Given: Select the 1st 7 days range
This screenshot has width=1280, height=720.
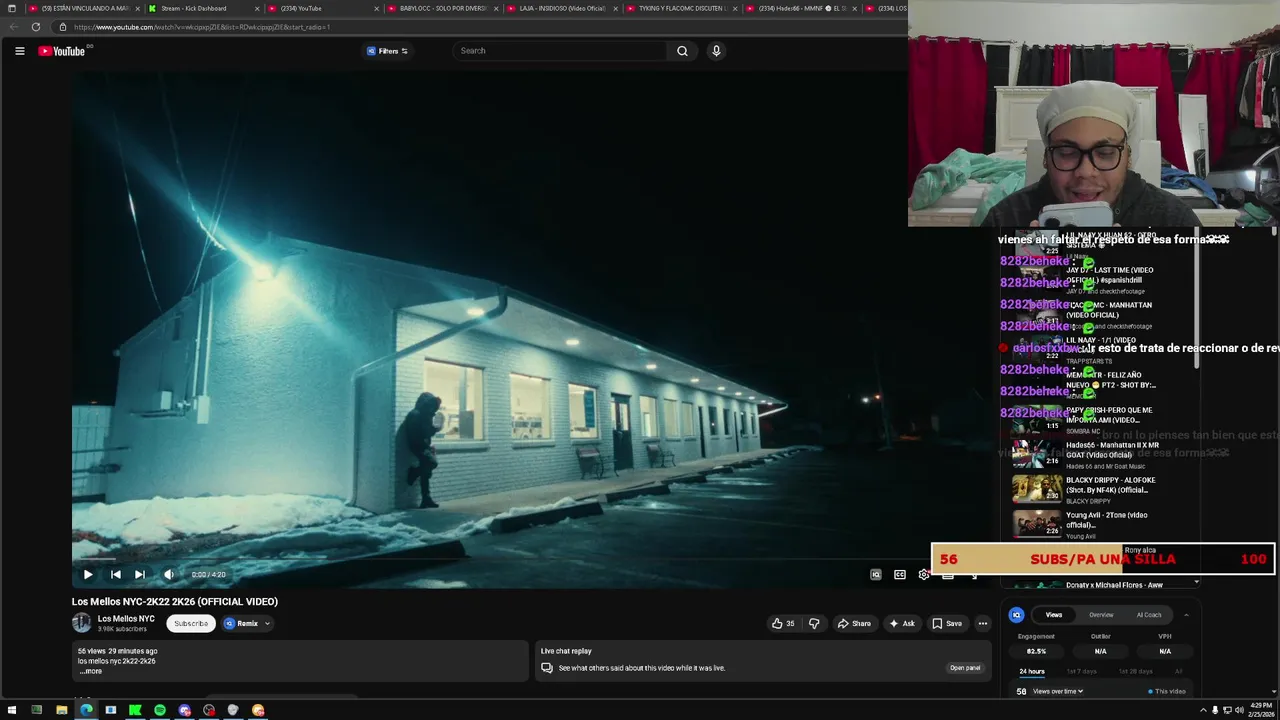Looking at the screenshot, I should click(x=1081, y=671).
